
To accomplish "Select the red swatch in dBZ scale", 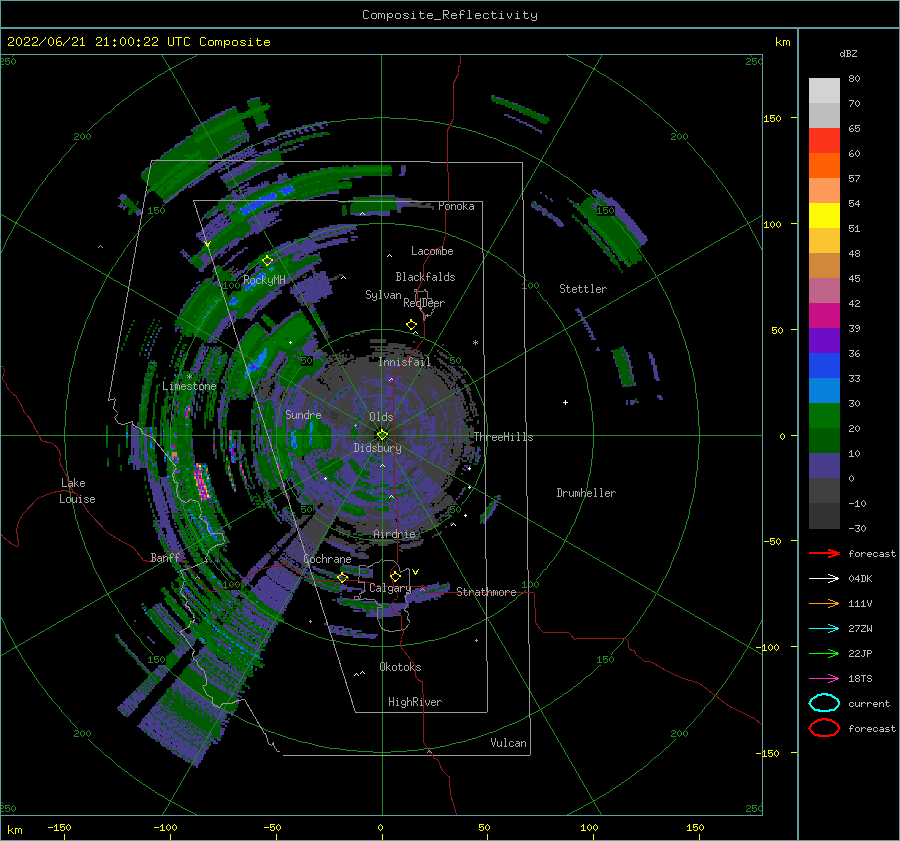I will coord(824,141).
